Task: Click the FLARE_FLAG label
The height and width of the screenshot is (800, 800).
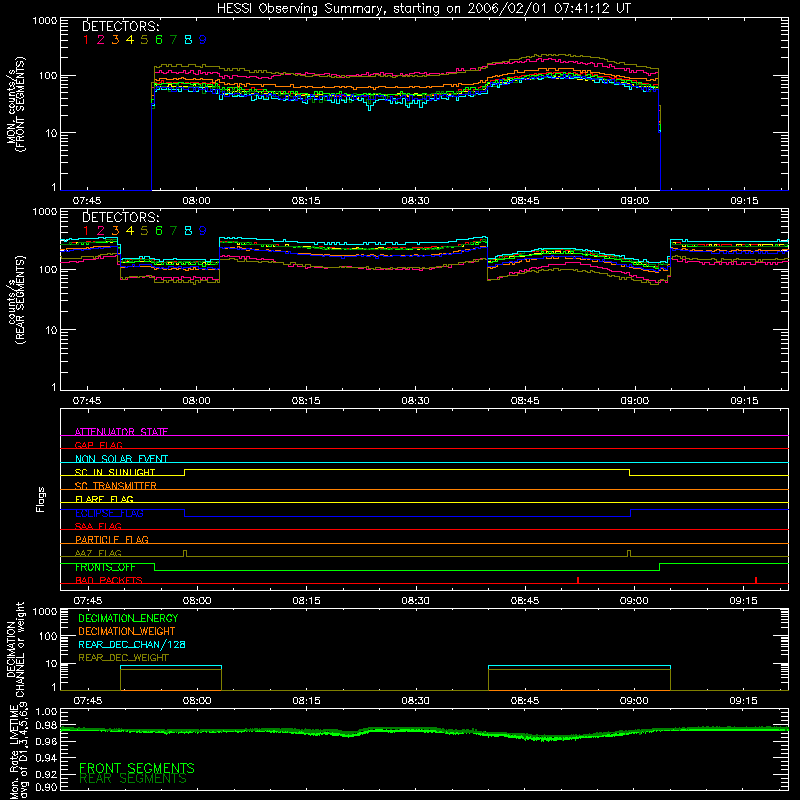Action: [104, 499]
